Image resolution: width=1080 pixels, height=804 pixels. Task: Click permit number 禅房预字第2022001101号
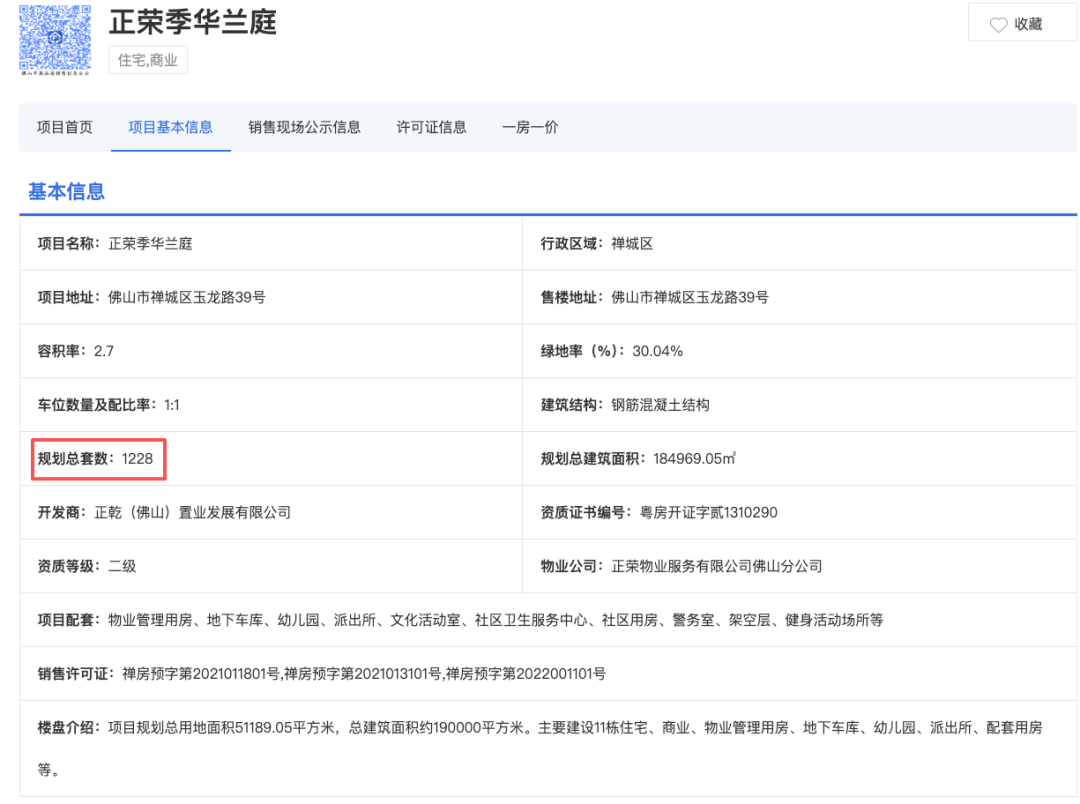(x=525, y=674)
